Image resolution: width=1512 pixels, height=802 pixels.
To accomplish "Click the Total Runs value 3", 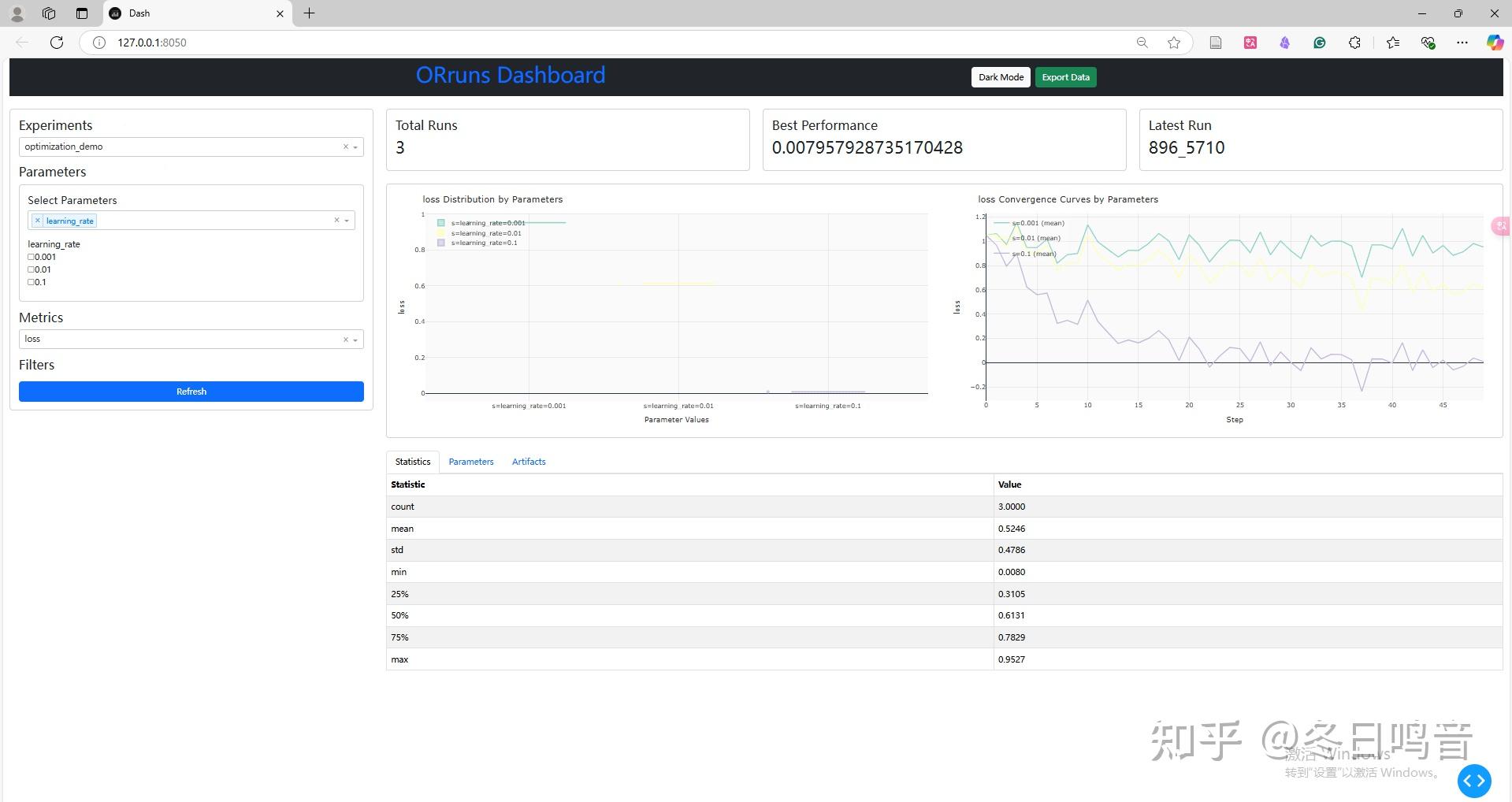I will [400, 148].
